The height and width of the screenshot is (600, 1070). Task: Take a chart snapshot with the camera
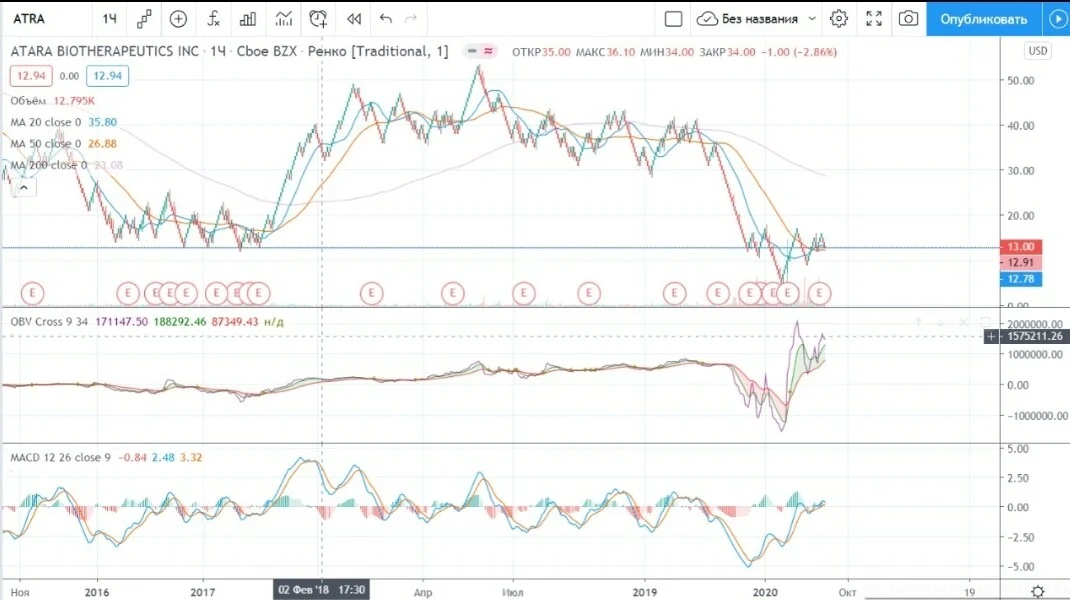[x=908, y=18]
